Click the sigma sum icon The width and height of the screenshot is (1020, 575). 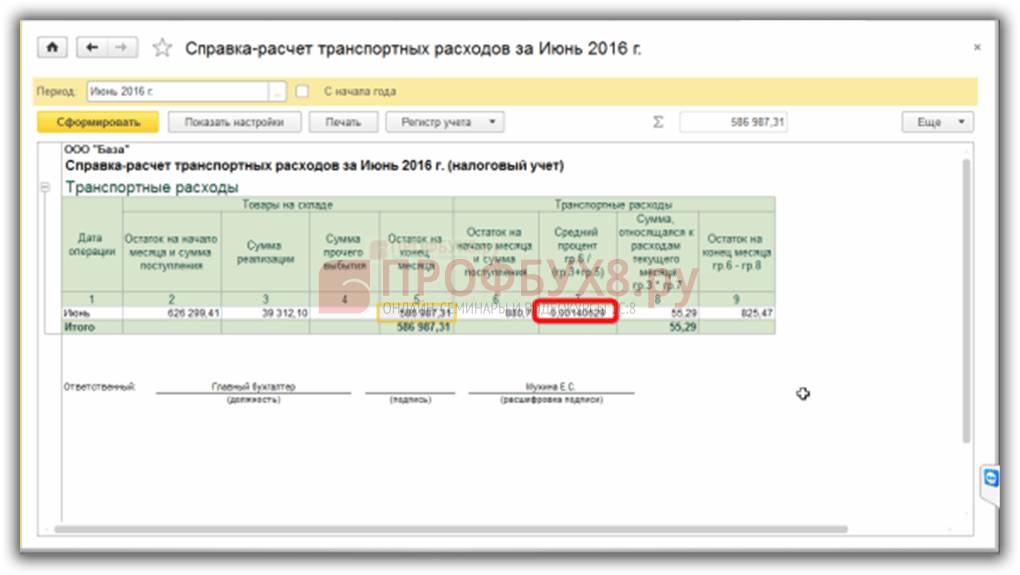click(x=658, y=122)
